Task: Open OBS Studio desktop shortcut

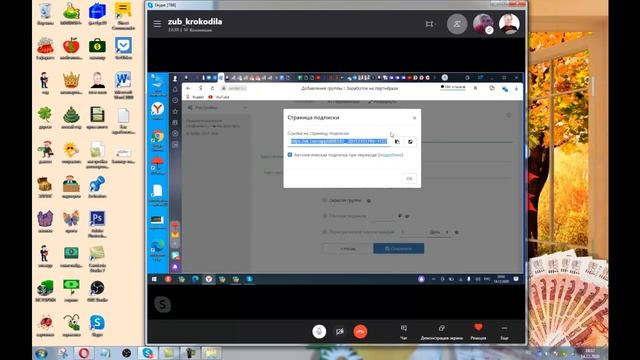Action: click(x=97, y=291)
